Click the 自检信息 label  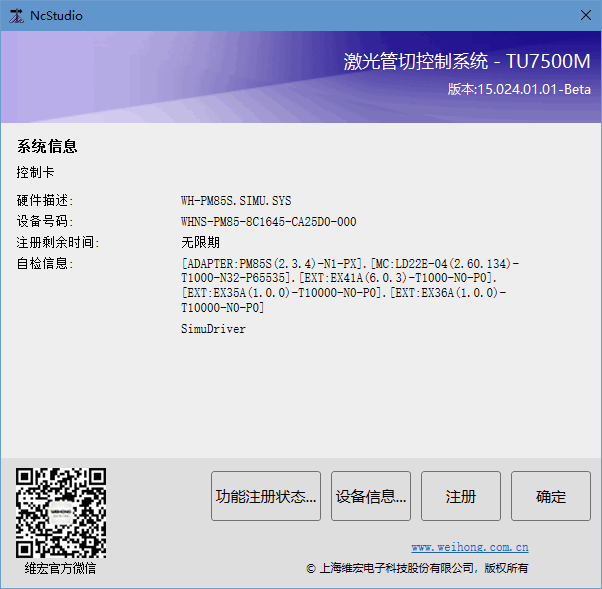coord(45,263)
